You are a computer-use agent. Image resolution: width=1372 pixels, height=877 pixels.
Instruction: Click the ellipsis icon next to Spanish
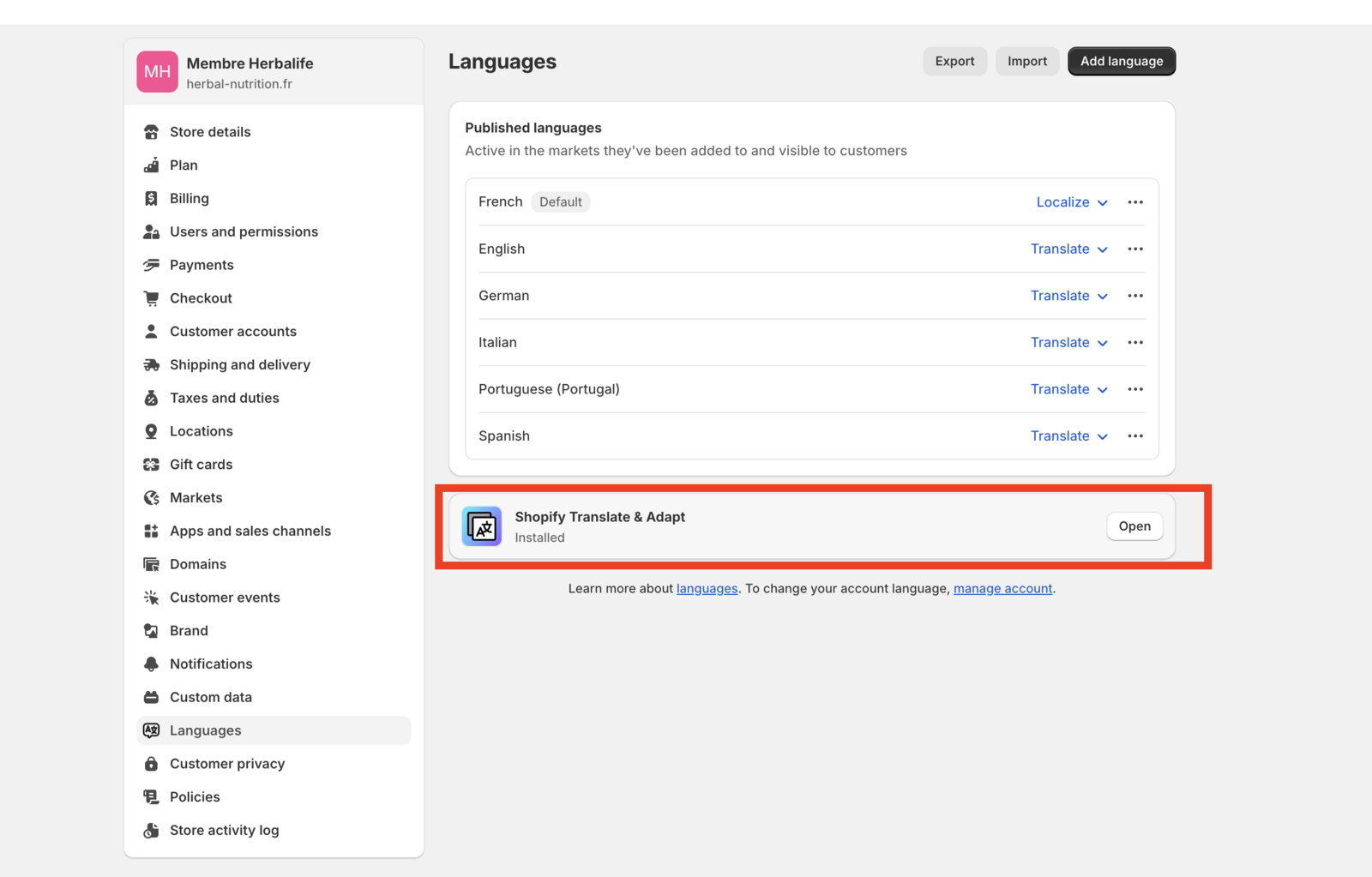1135,436
